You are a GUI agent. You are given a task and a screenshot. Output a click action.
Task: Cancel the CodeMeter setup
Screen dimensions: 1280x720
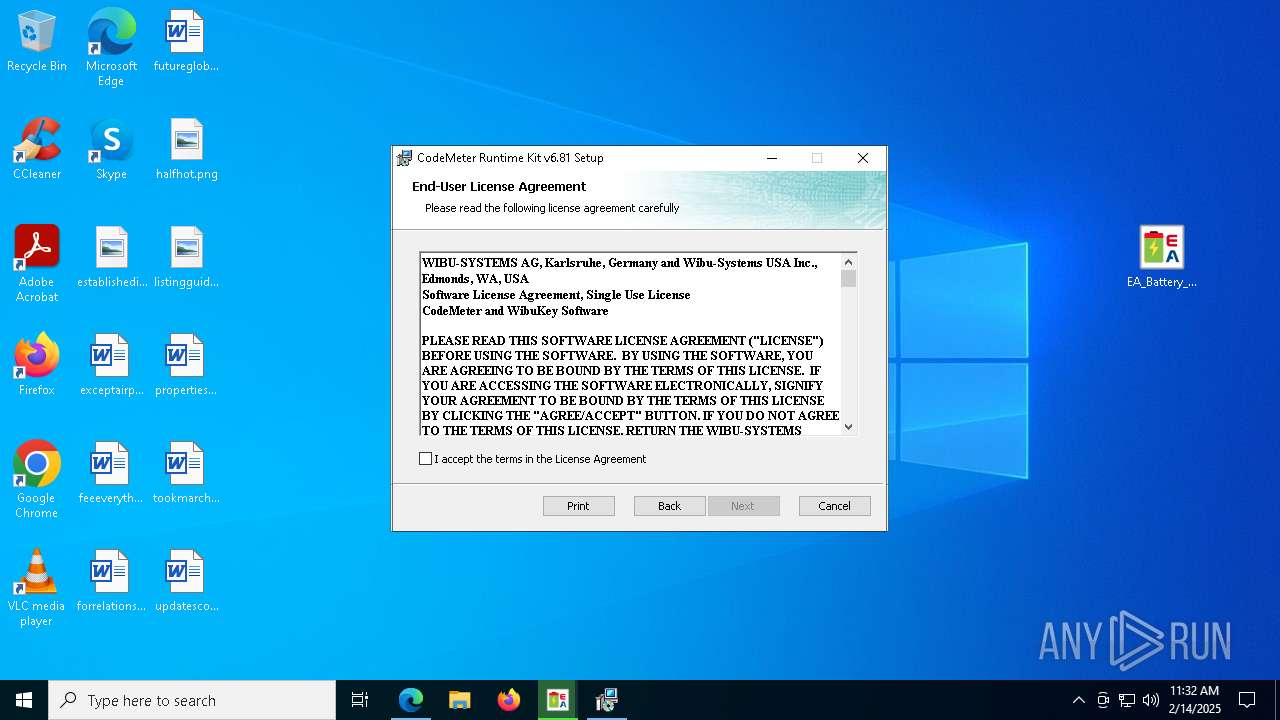(x=835, y=506)
